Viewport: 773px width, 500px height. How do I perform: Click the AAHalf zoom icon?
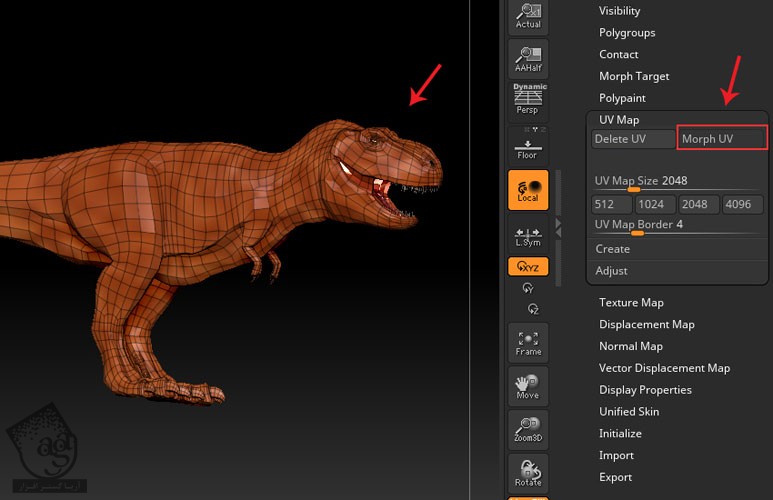(528, 58)
